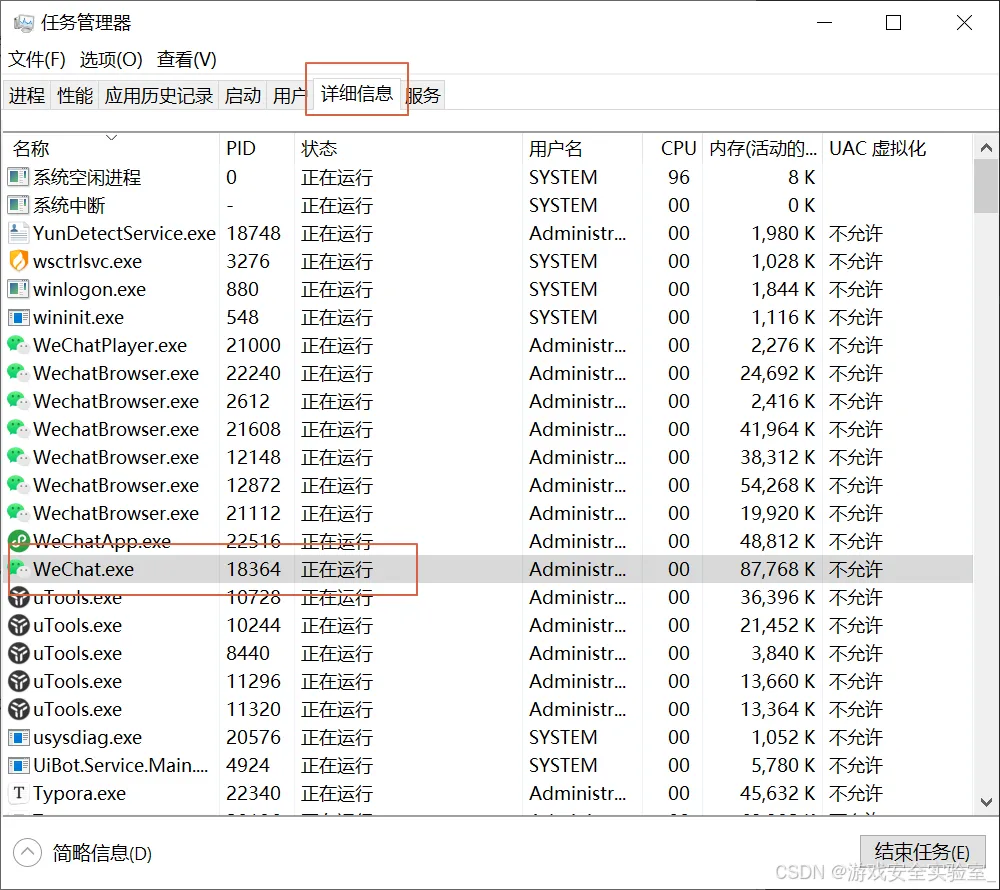Select the 详细信息 tab
Image resolution: width=1000 pixels, height=890 pixels.
pos(357,94)
